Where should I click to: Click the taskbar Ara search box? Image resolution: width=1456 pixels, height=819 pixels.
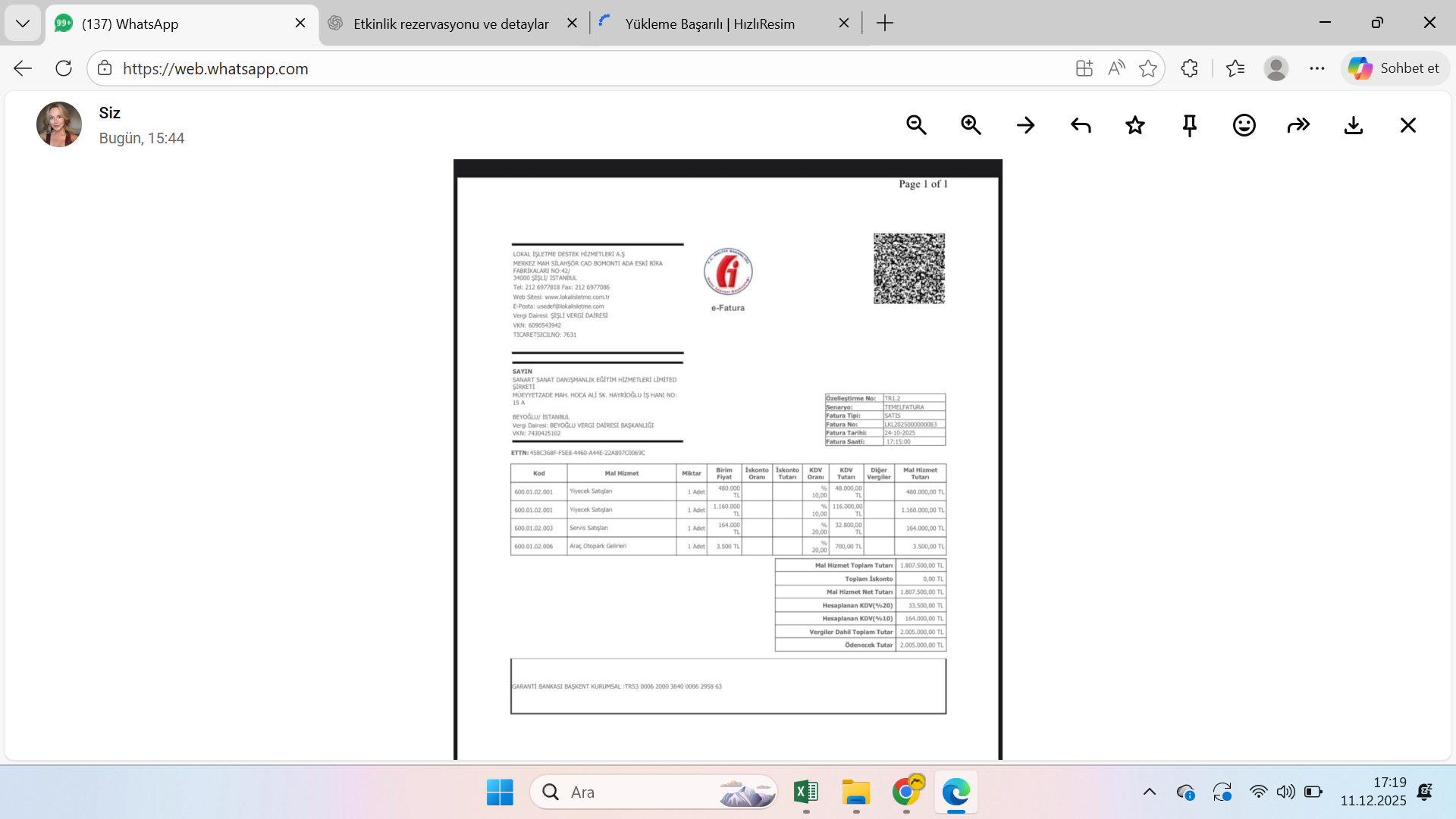pos(654,792)
